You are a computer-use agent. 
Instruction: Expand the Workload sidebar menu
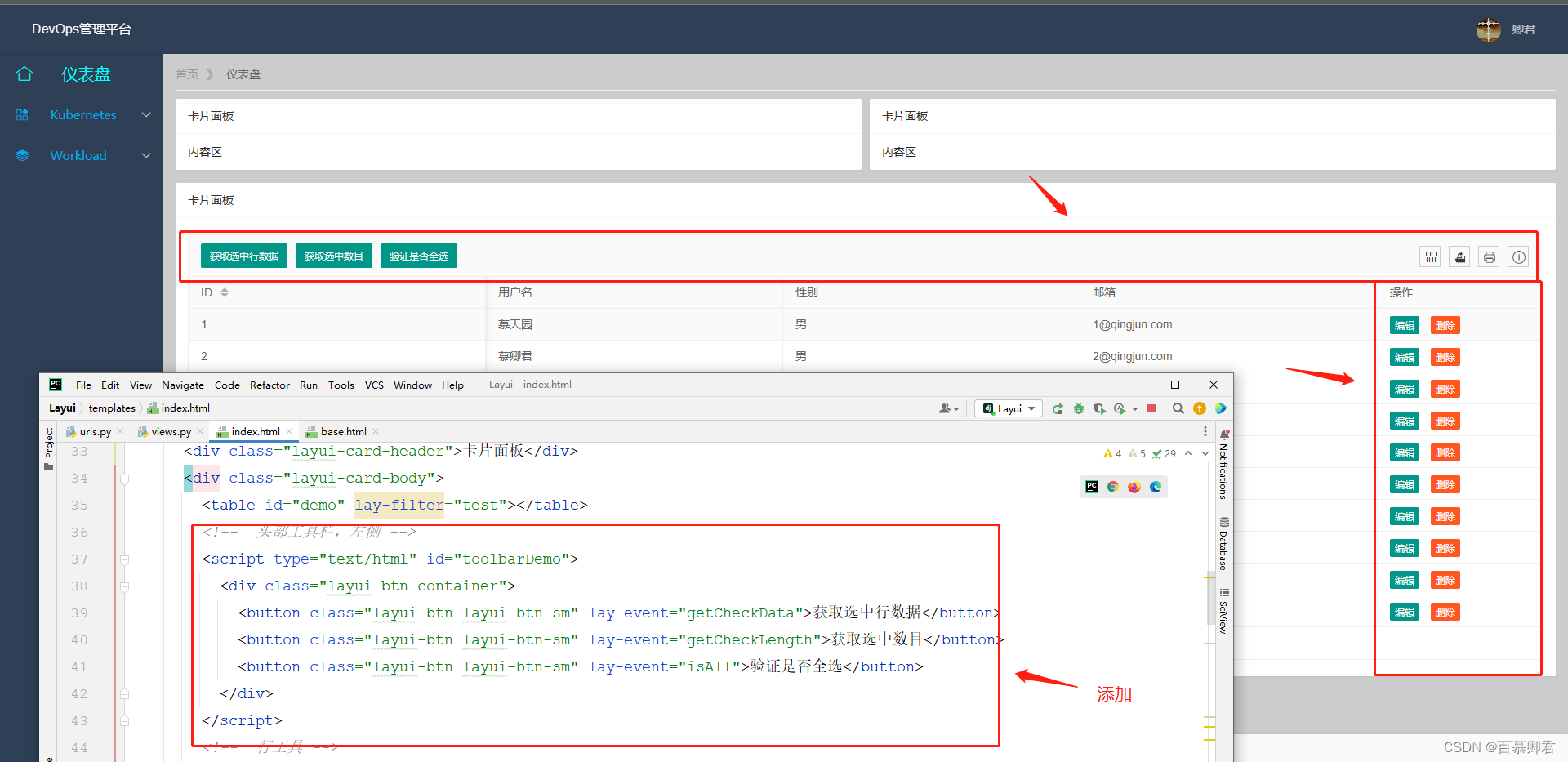point(146,156)
